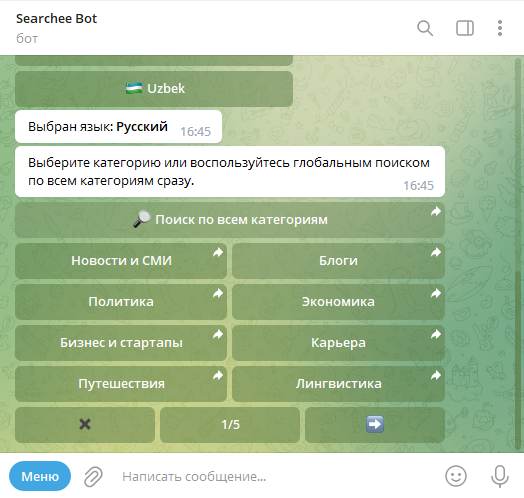This screenshot has height=498, width=524.
Task: Pick the Карьера category
Action: tap(338, 343)
